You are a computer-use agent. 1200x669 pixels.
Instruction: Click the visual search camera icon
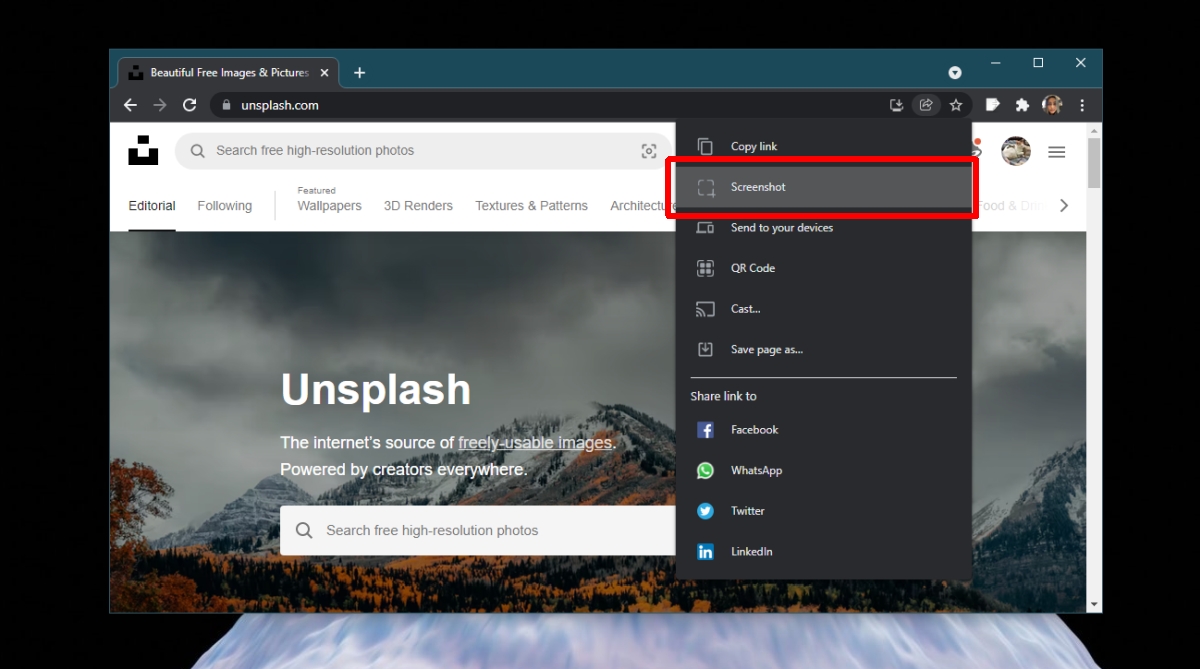click(649, 151)
